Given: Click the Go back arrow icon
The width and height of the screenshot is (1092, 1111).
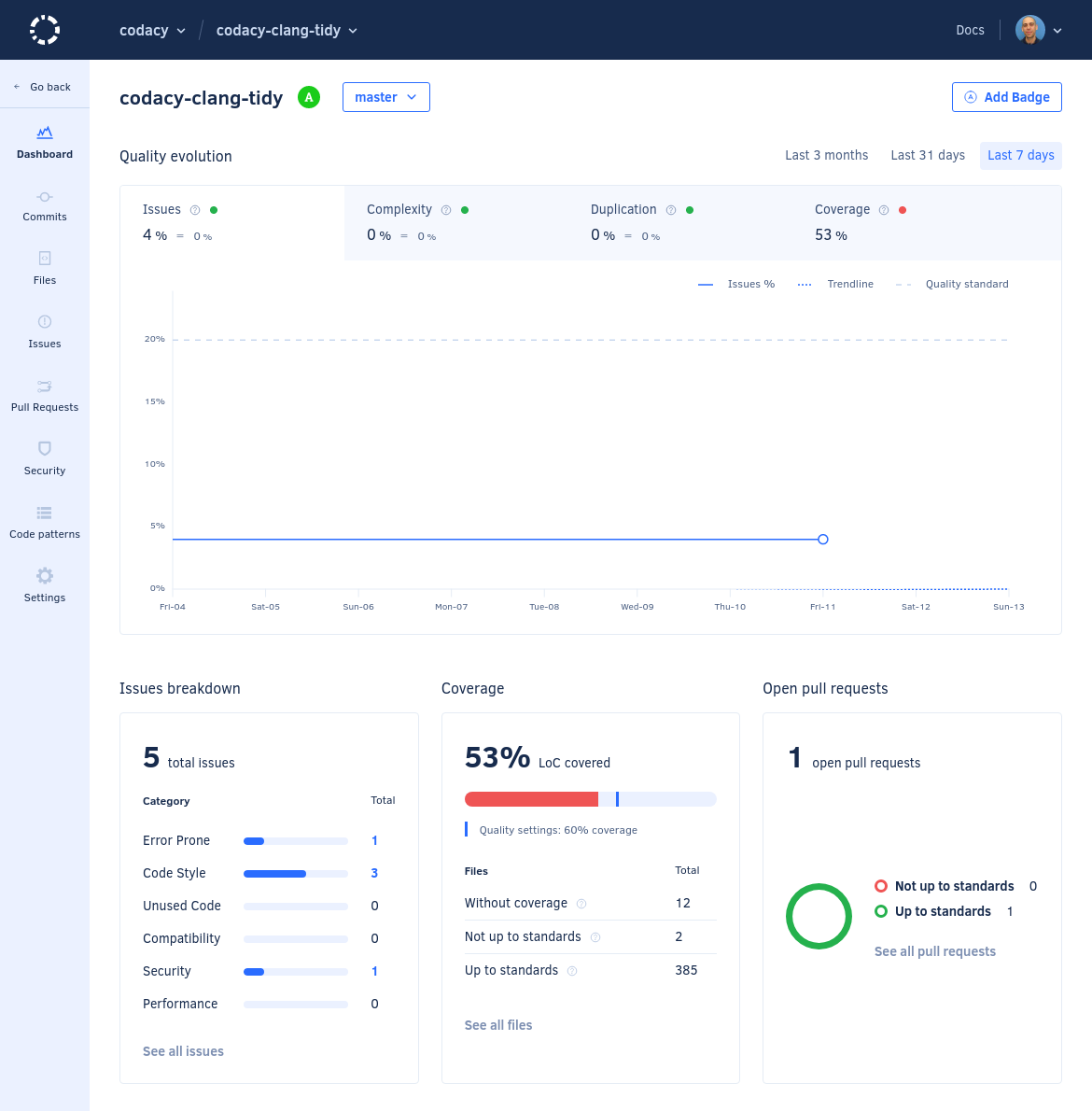Looking at the screenshot, I should click(17, 87).
